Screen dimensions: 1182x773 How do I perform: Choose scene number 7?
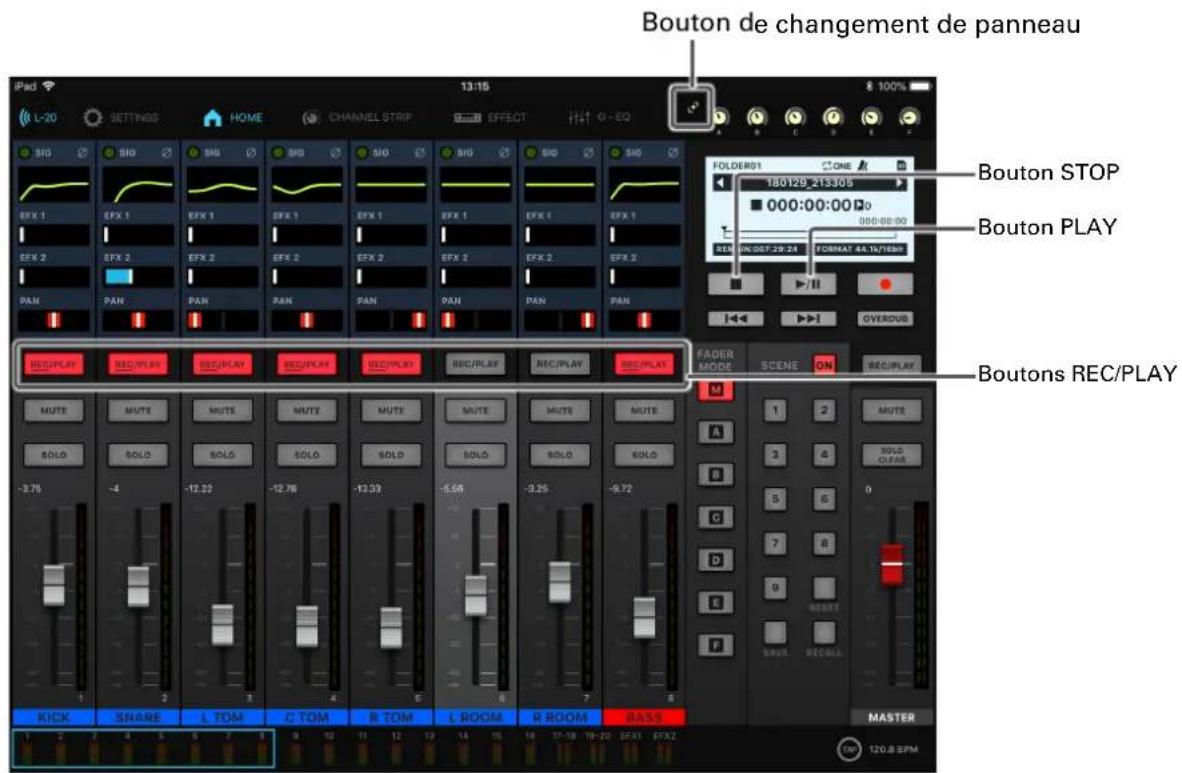[775, 543]
